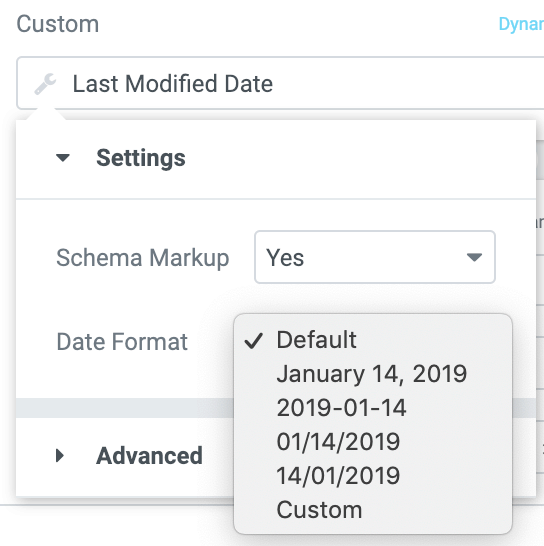The height and width of the screenshot is (546, 544).
Task: Click the gray divider bar above Advanced
Action: coord(125,408)
